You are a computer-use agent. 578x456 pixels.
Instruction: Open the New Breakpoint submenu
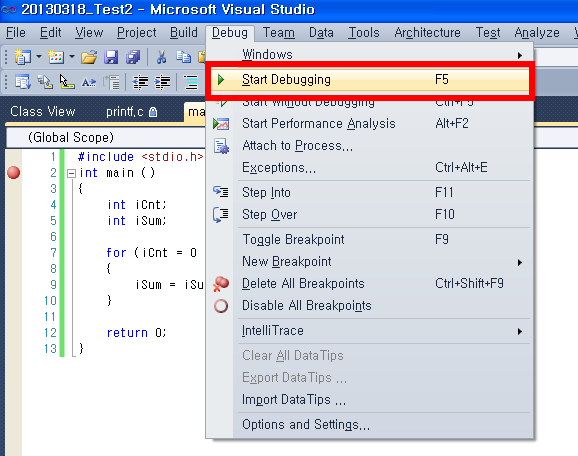click(x=370, y=262)
